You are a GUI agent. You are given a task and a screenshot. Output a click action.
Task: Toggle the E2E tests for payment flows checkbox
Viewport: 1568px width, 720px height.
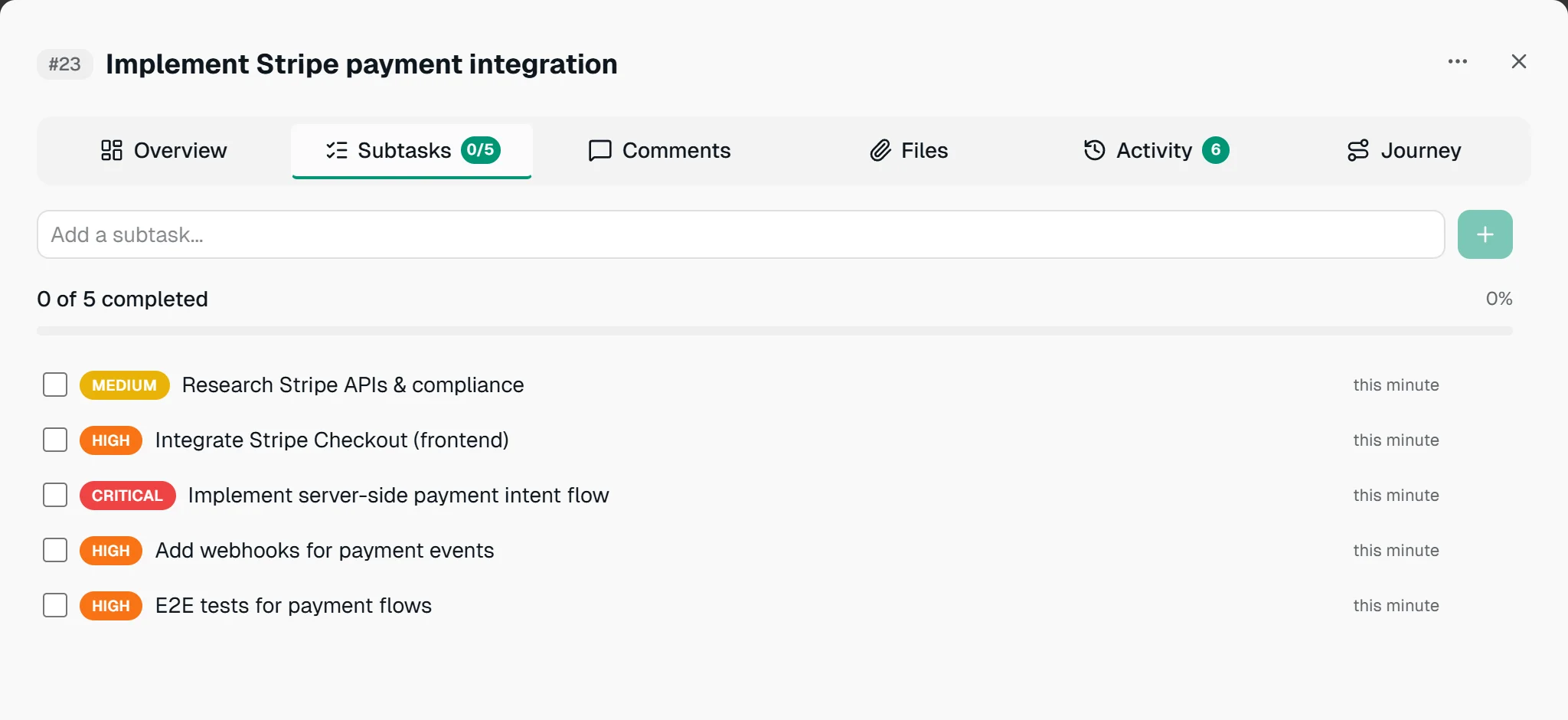[55, 605]
